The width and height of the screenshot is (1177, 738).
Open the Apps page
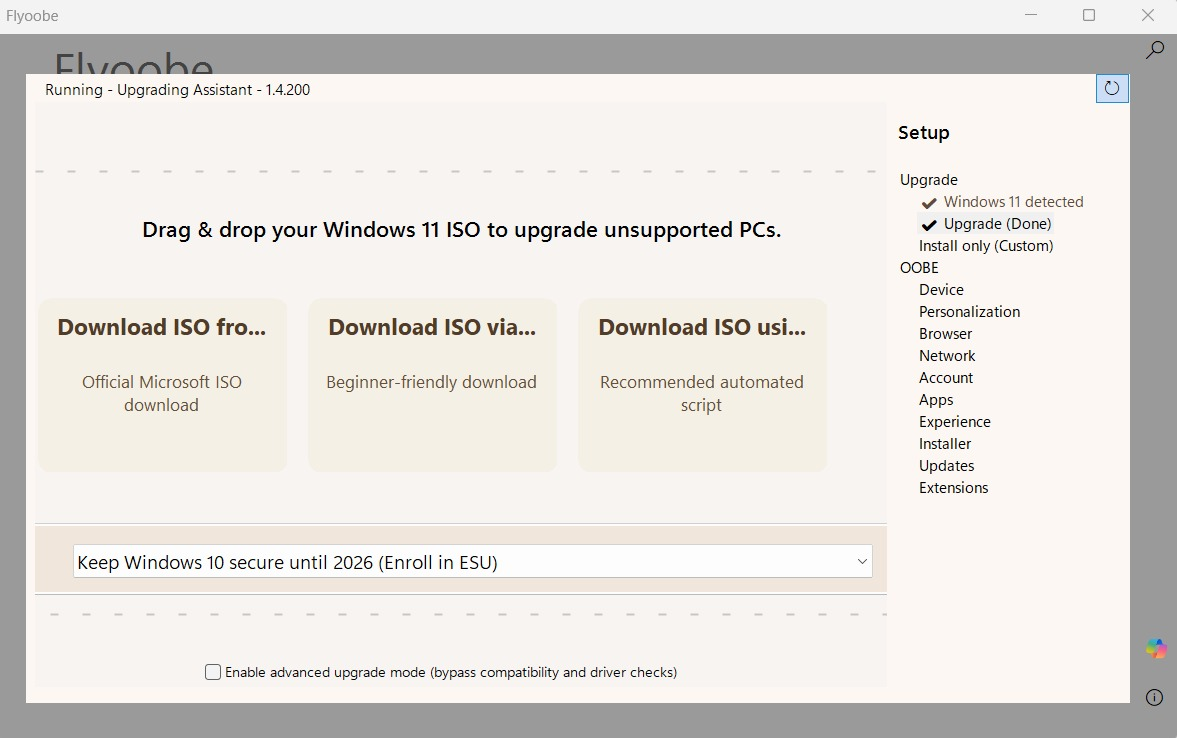(x=936, y=399)
